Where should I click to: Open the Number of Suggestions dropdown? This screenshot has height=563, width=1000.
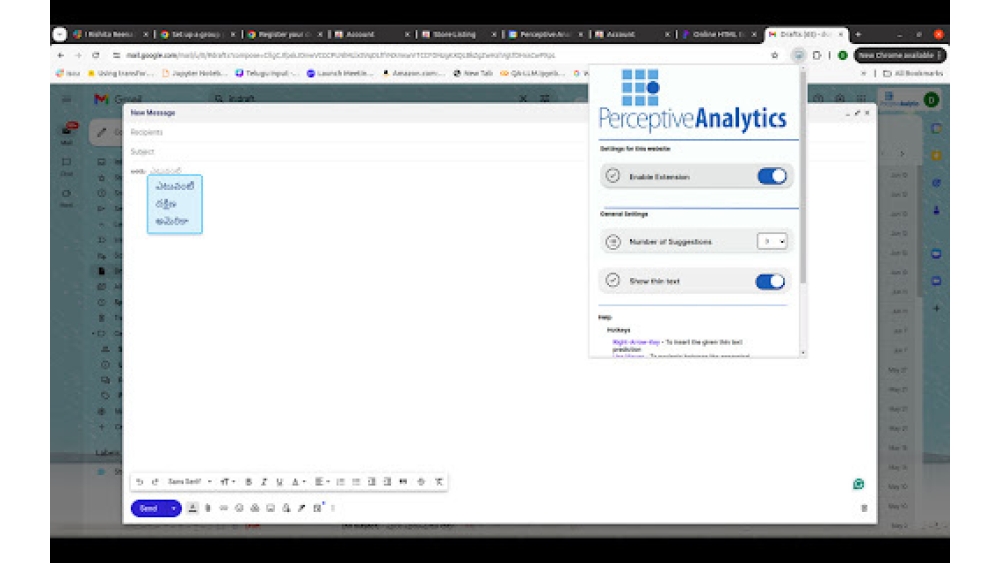click(x=771, y=241)
